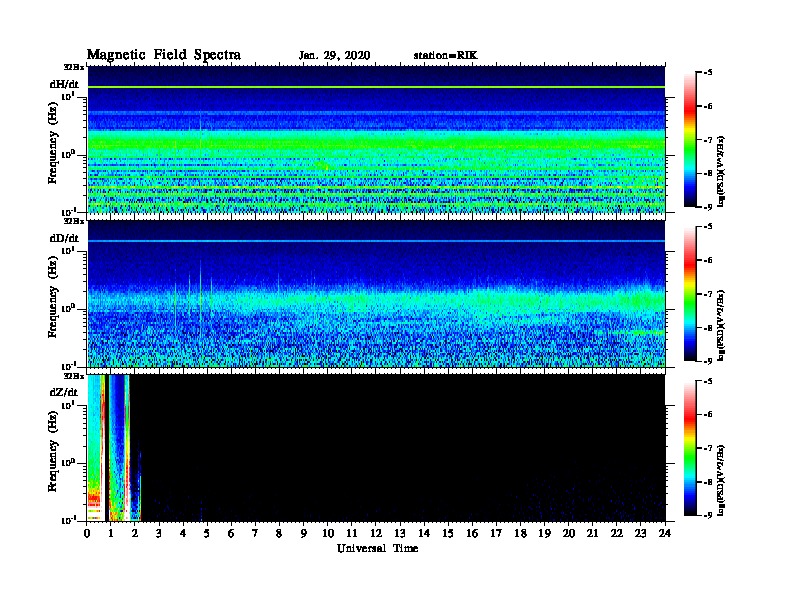The width and height of the screenshot is (792, 612).
Task: Click the "dH/dt" panel label
Action: (x=64, y=84)
